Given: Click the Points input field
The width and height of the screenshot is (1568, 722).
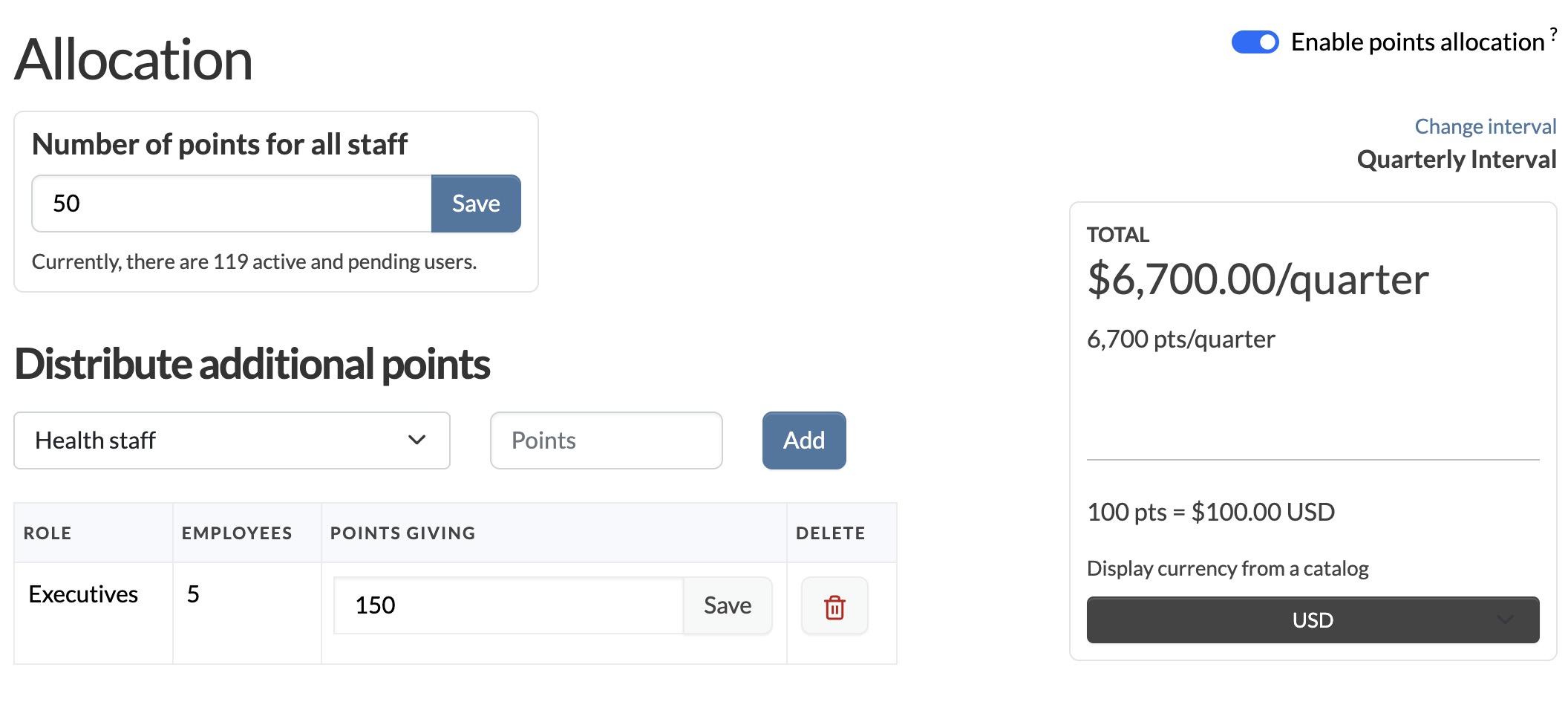Looking at the screenshot, I should [x=605, y=440].
